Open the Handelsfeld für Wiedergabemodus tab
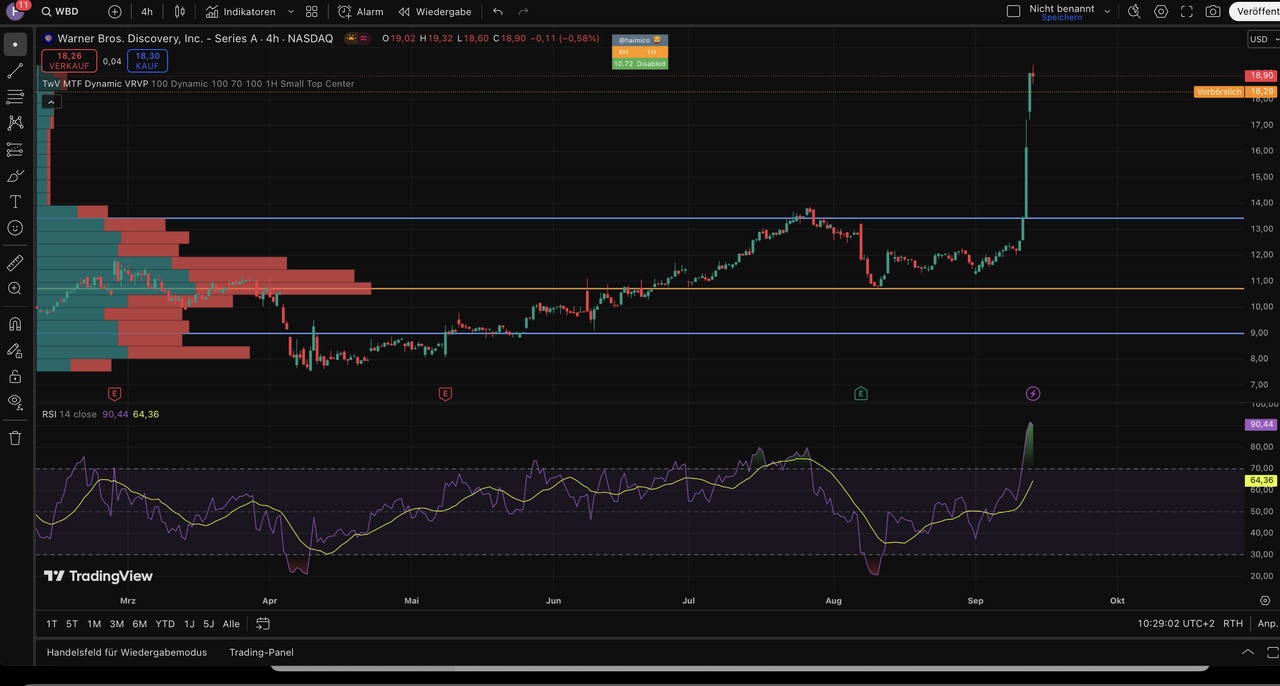1280x686 pixels. pos(127,652)
